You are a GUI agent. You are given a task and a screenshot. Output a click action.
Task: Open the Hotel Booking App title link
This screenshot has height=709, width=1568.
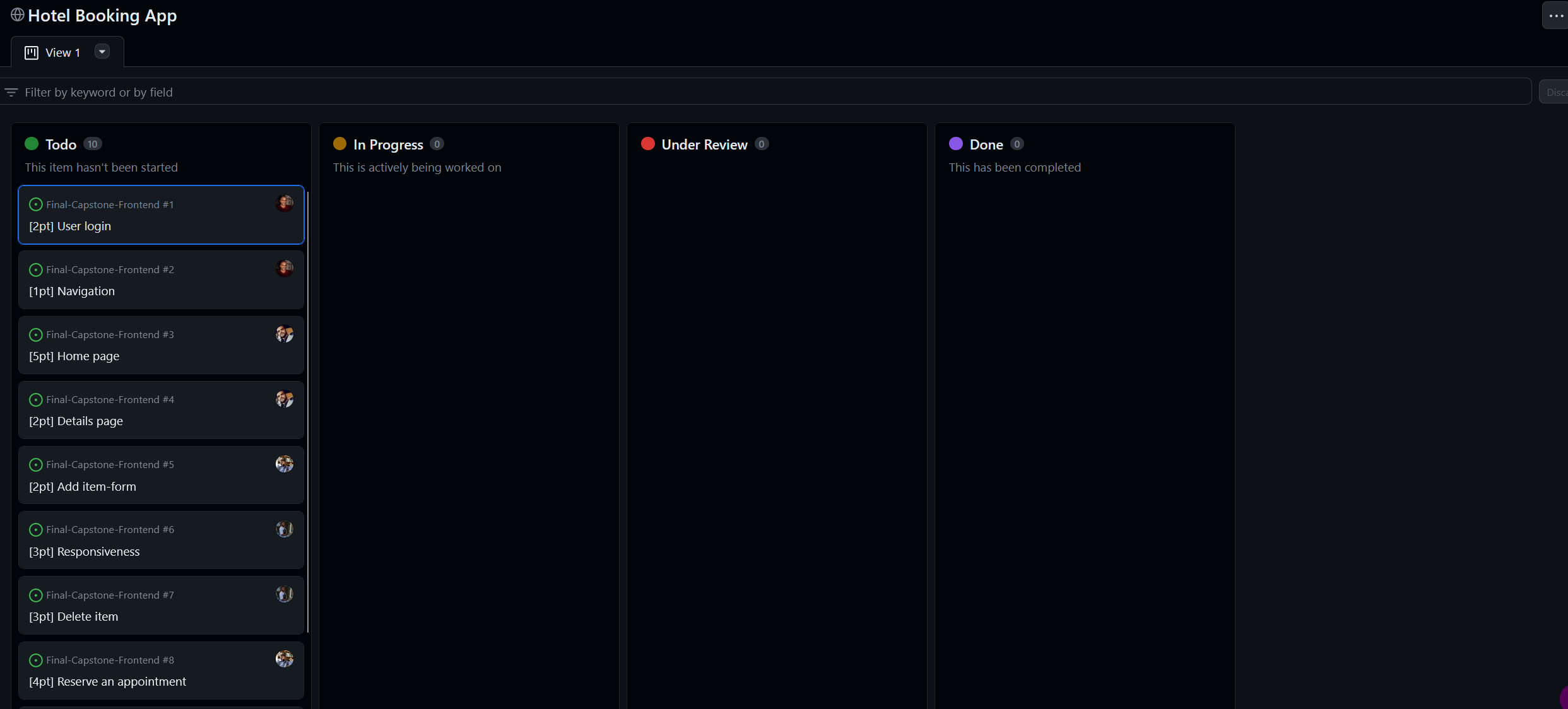103,15
